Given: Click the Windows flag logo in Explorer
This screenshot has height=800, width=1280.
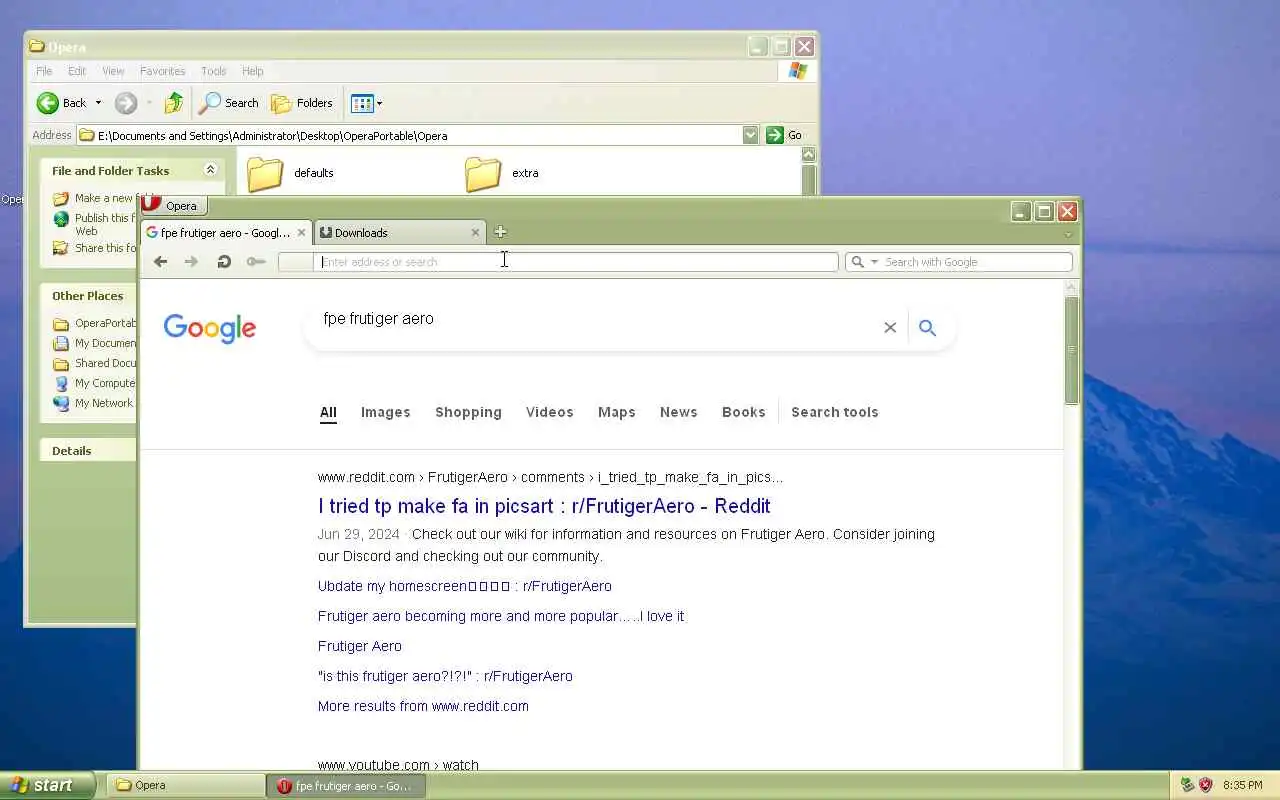Looking at the screenshot, I should (x=797, y=71).
